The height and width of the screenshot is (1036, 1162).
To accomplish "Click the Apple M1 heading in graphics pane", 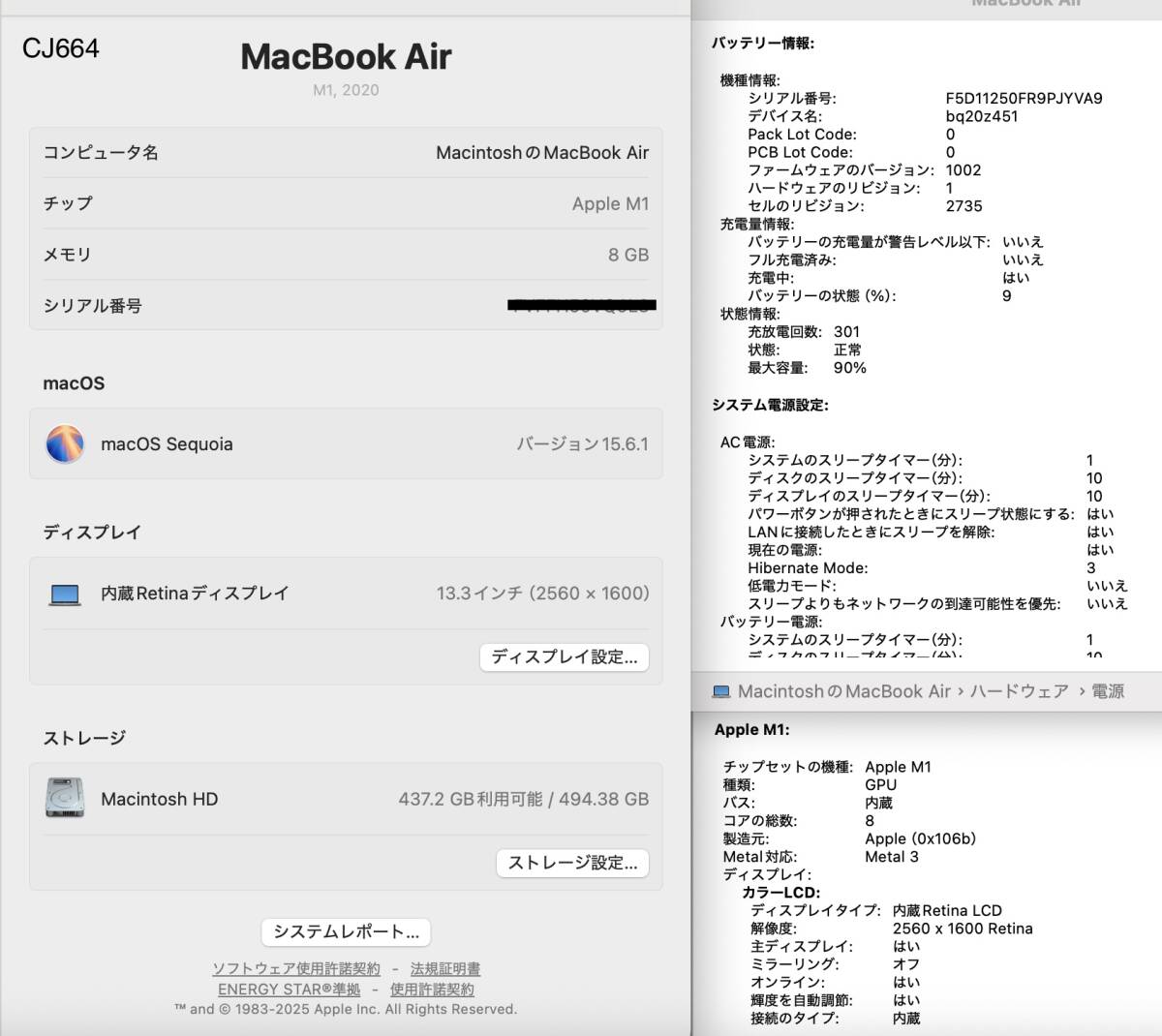I will [751, 730].
